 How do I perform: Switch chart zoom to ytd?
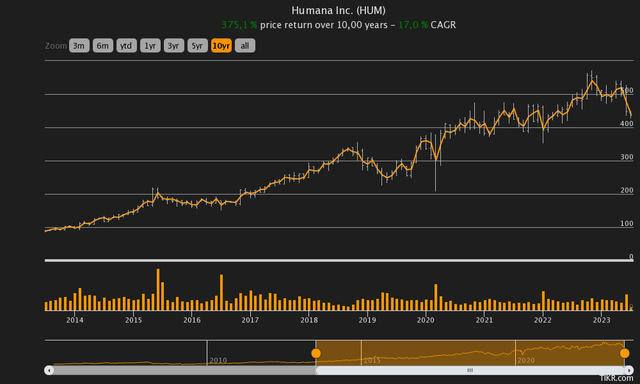point(127,46)
